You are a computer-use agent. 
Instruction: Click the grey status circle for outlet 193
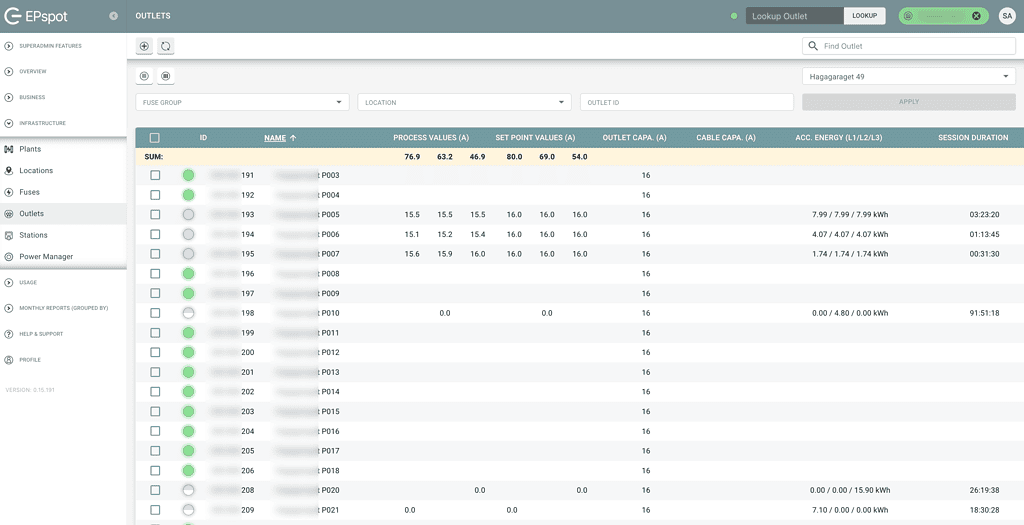[189, 214]
